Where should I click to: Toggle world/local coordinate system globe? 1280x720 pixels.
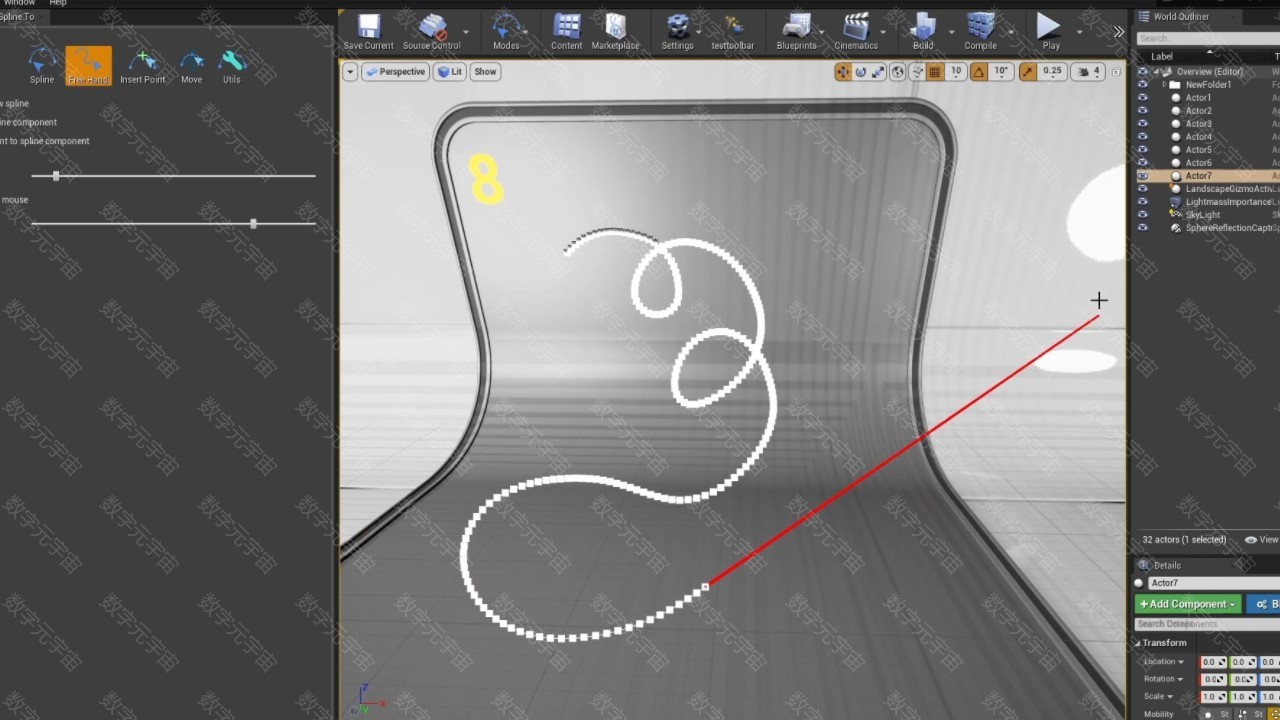(898, 72)
